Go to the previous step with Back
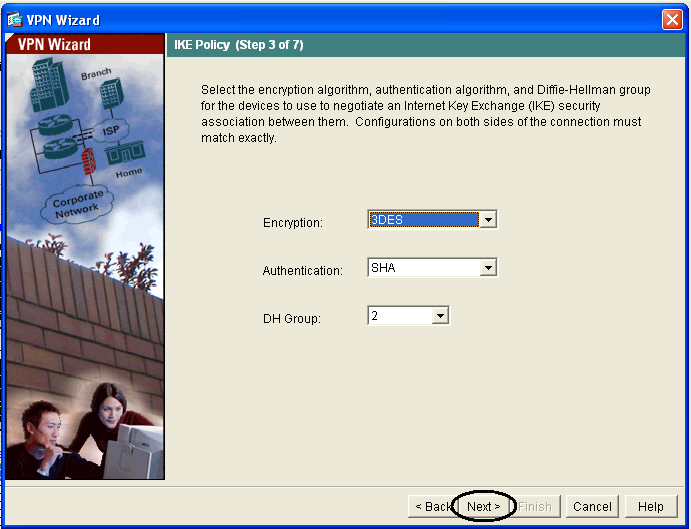The height and width of the screenshot is (529, 691). [430, 507]
